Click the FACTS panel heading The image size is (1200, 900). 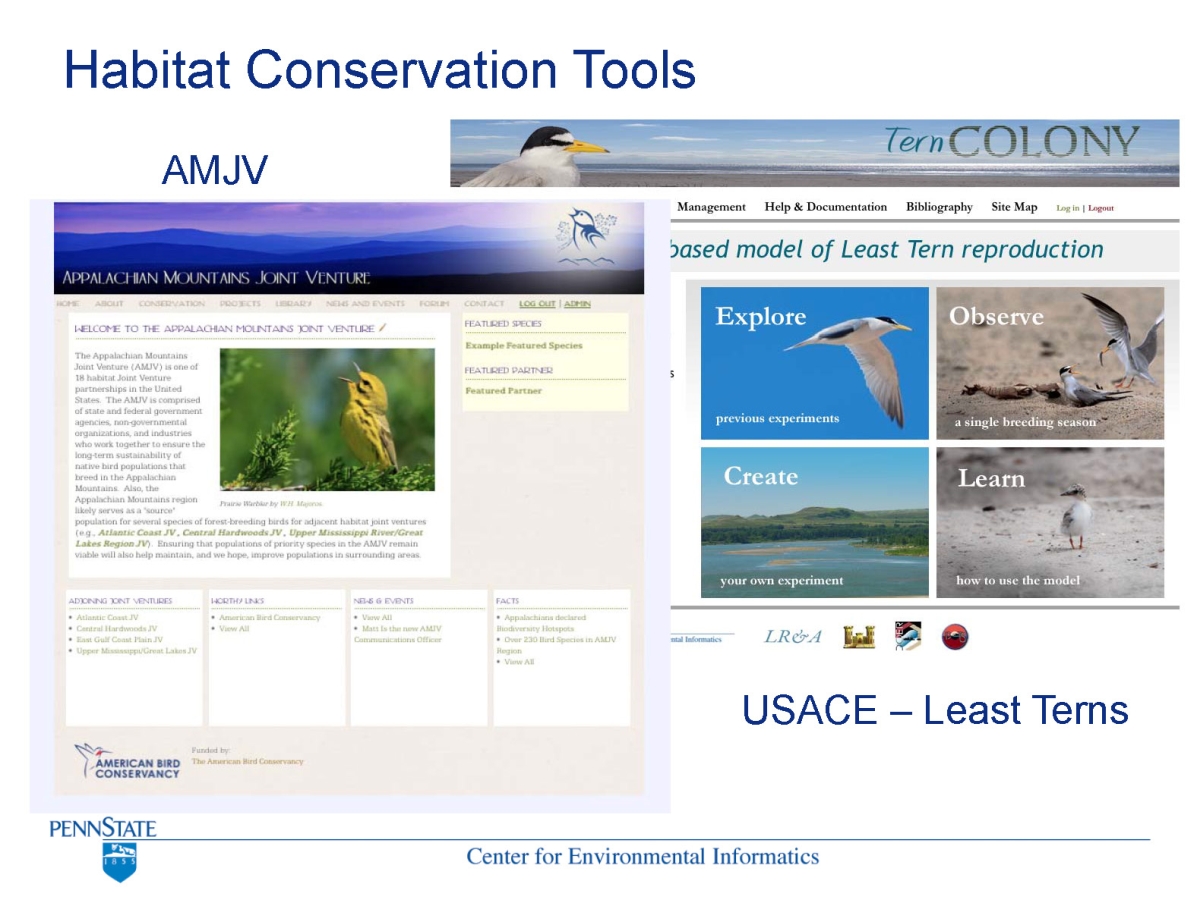coord(508,601)
